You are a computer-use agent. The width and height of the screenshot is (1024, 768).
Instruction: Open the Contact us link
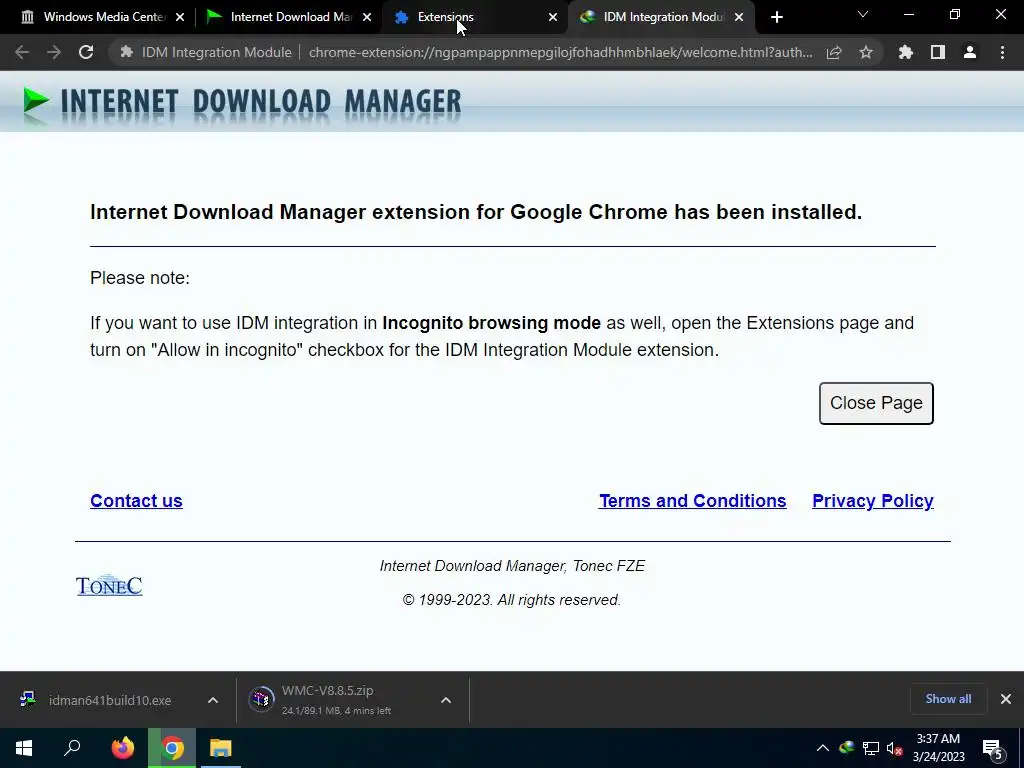pyautogui.click(x=136, y=501)
